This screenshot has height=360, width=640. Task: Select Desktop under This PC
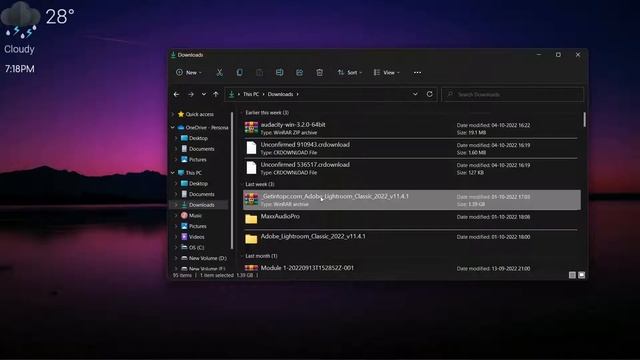[198, 183]
